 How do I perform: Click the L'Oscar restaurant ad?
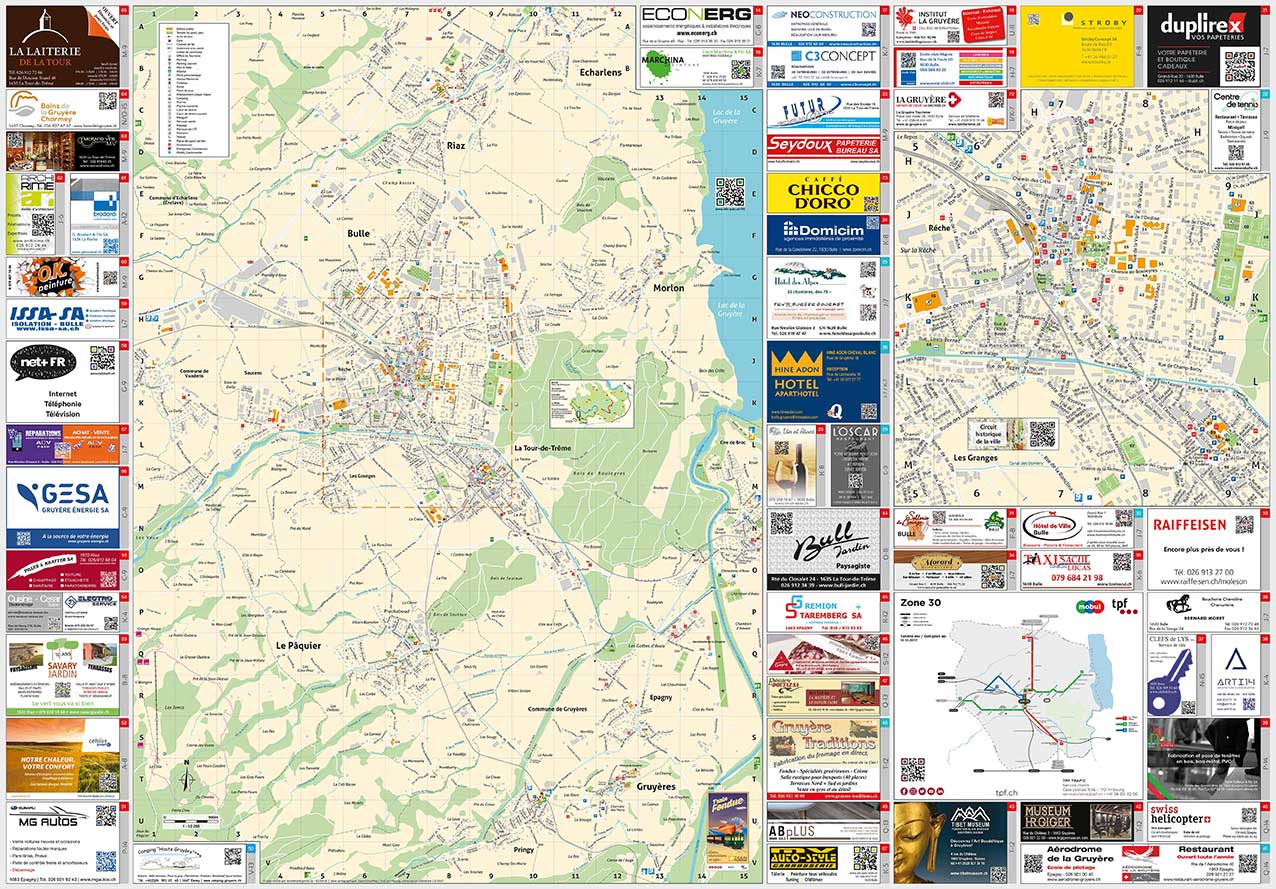coord(854,466)
